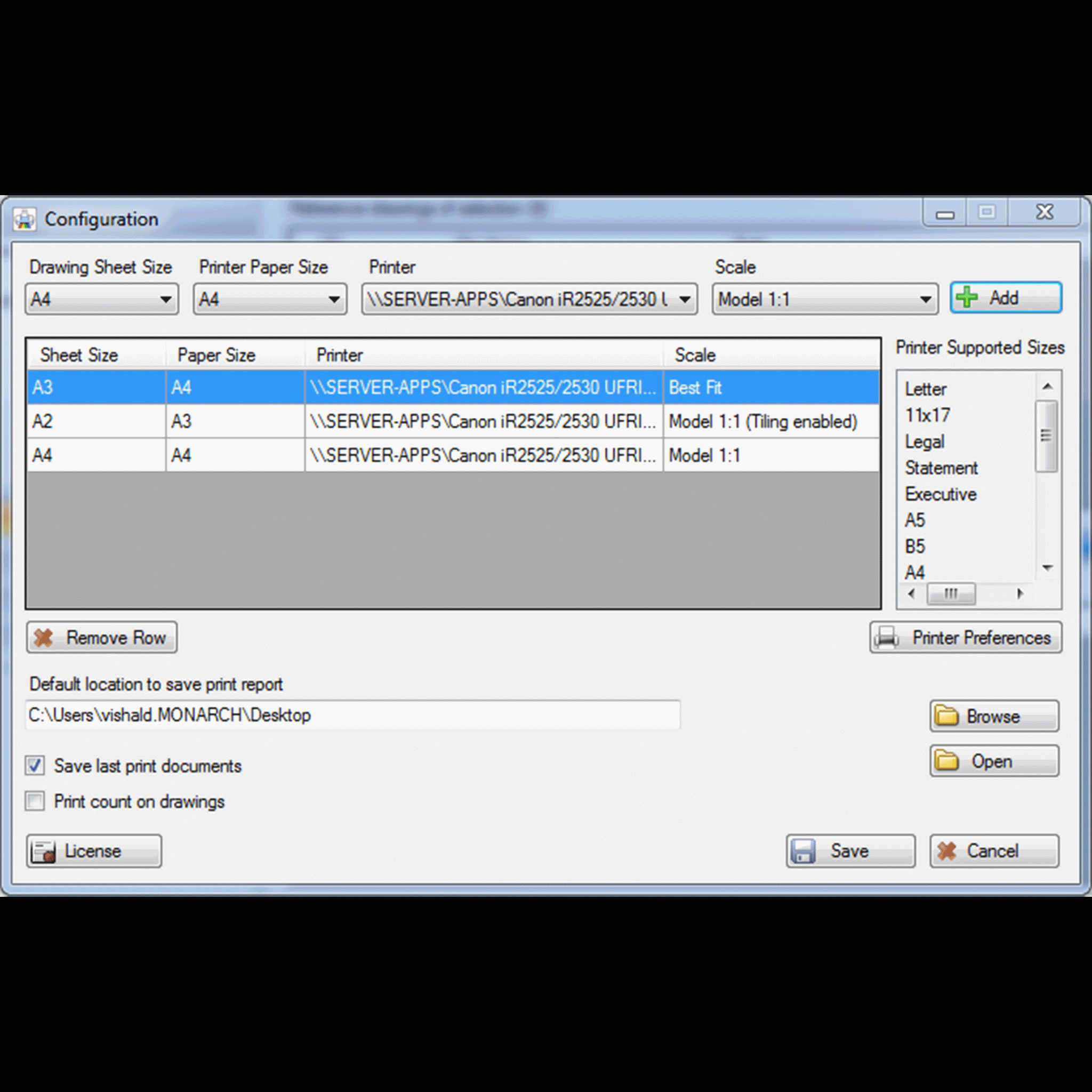The image size is (1092, 1092).
Task: Click the Printer column header in table
Action: pyautogui.click(x=484, y=355)
